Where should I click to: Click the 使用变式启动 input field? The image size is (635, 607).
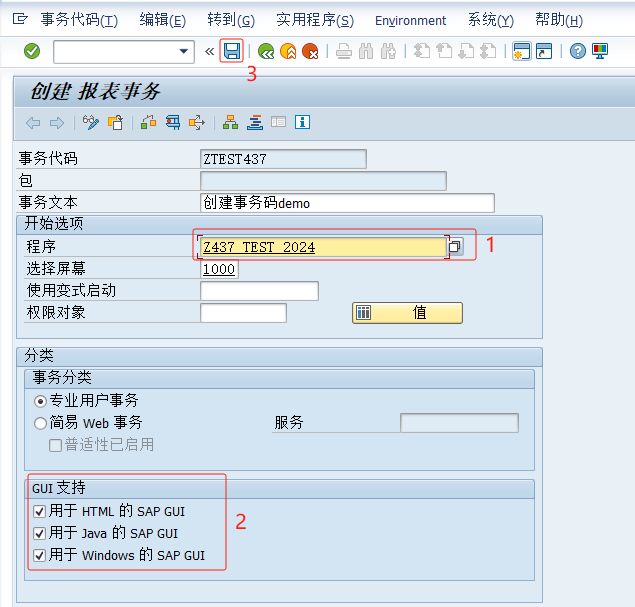tap(259, 291)
